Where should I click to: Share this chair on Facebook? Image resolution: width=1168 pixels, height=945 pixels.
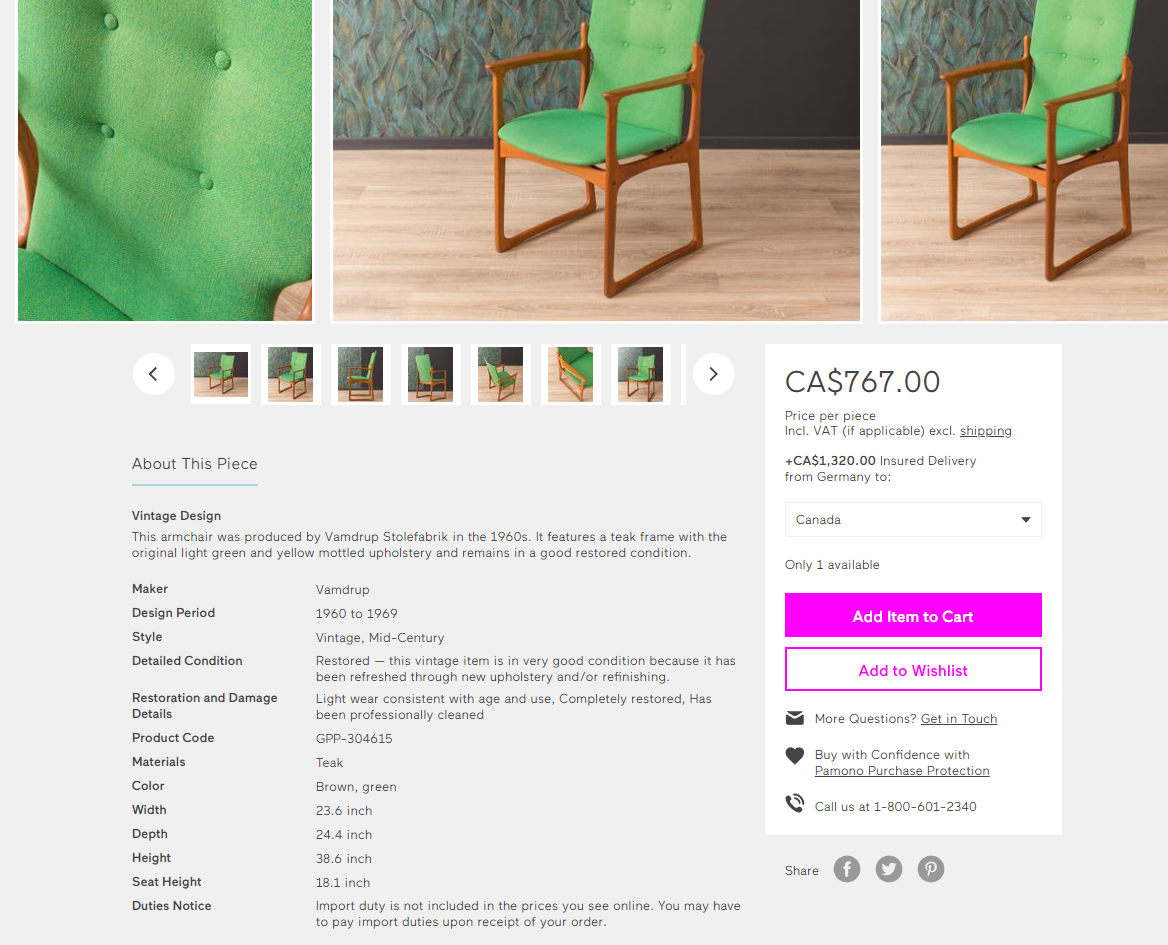[x=846, y=869]
